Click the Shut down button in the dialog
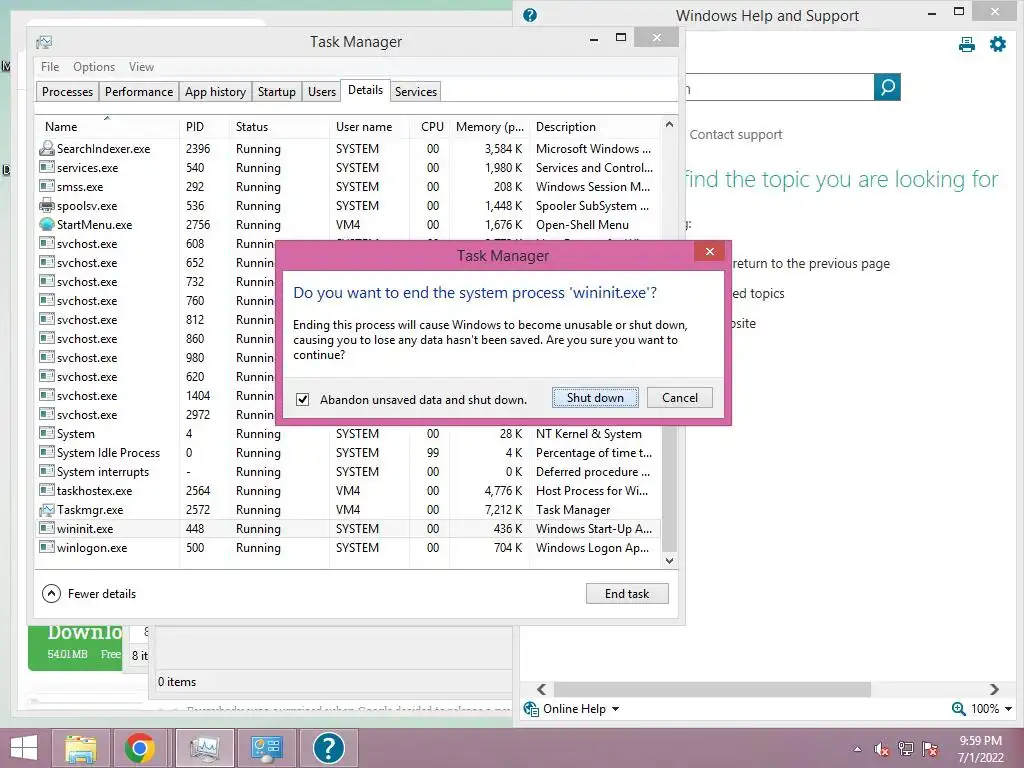Image resolution: width=1024 pixels, height=768 pixels. point(595,398)
